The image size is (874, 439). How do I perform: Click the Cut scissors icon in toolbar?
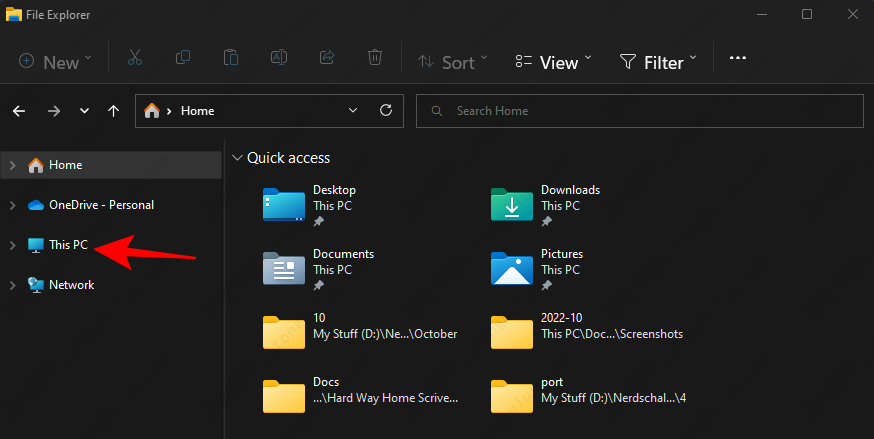pos(135,59)
